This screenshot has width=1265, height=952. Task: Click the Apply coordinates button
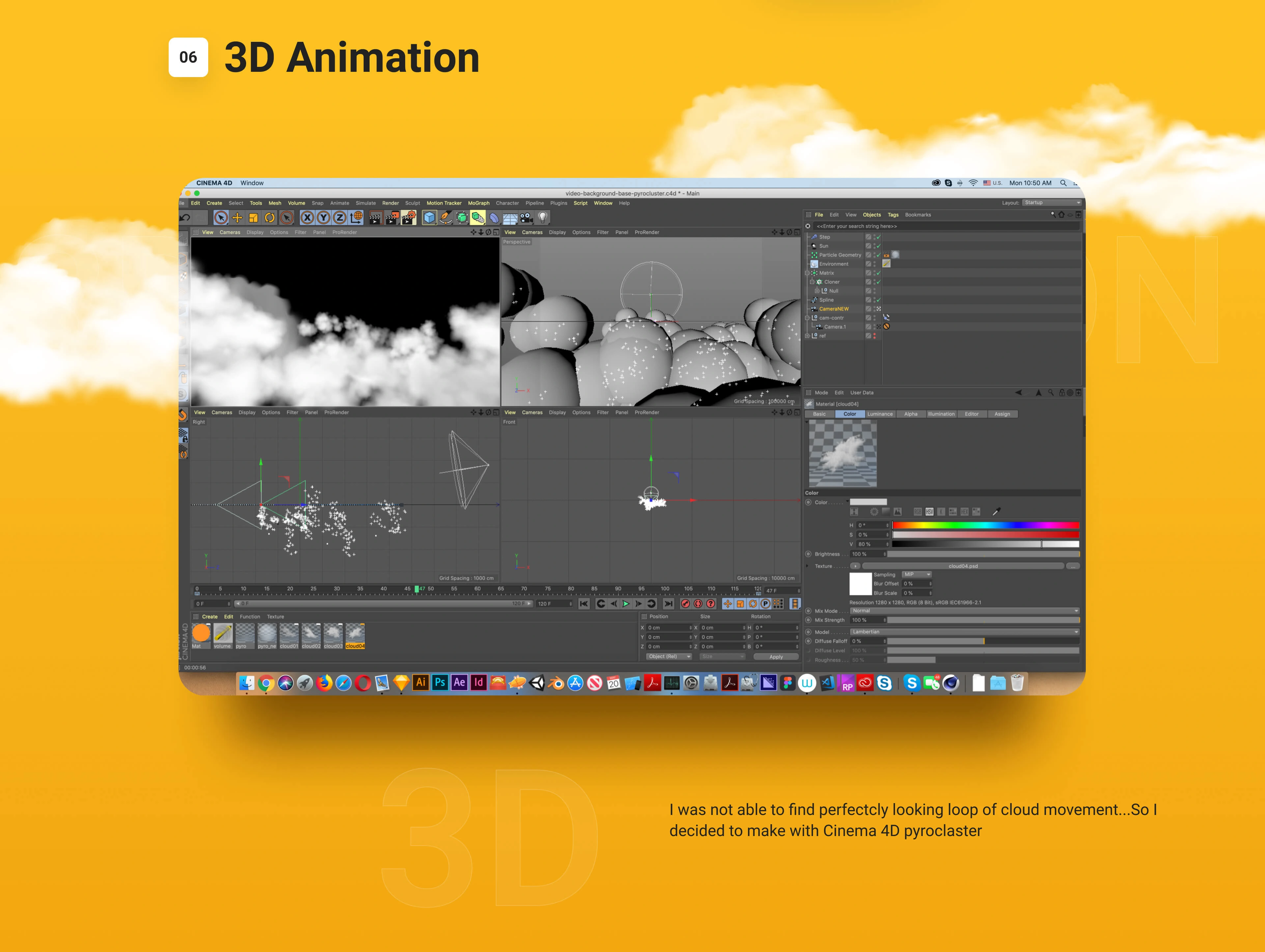[776, 657]
